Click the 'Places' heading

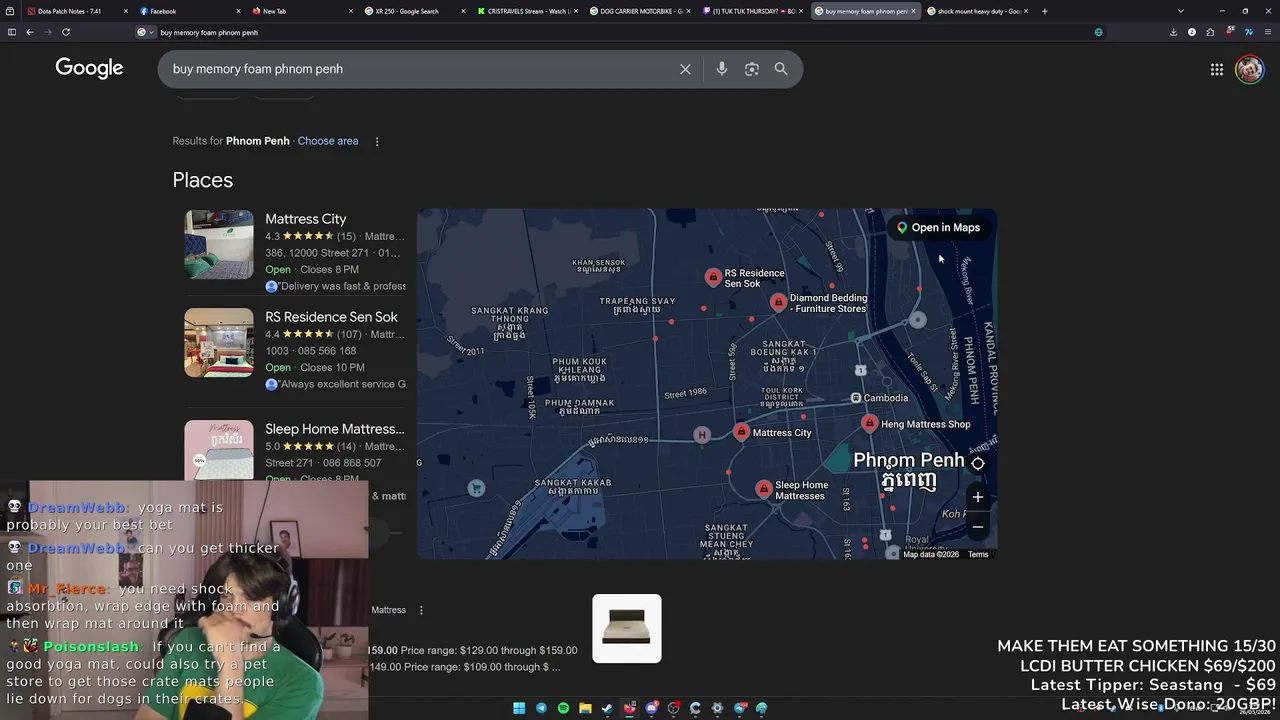202,180
